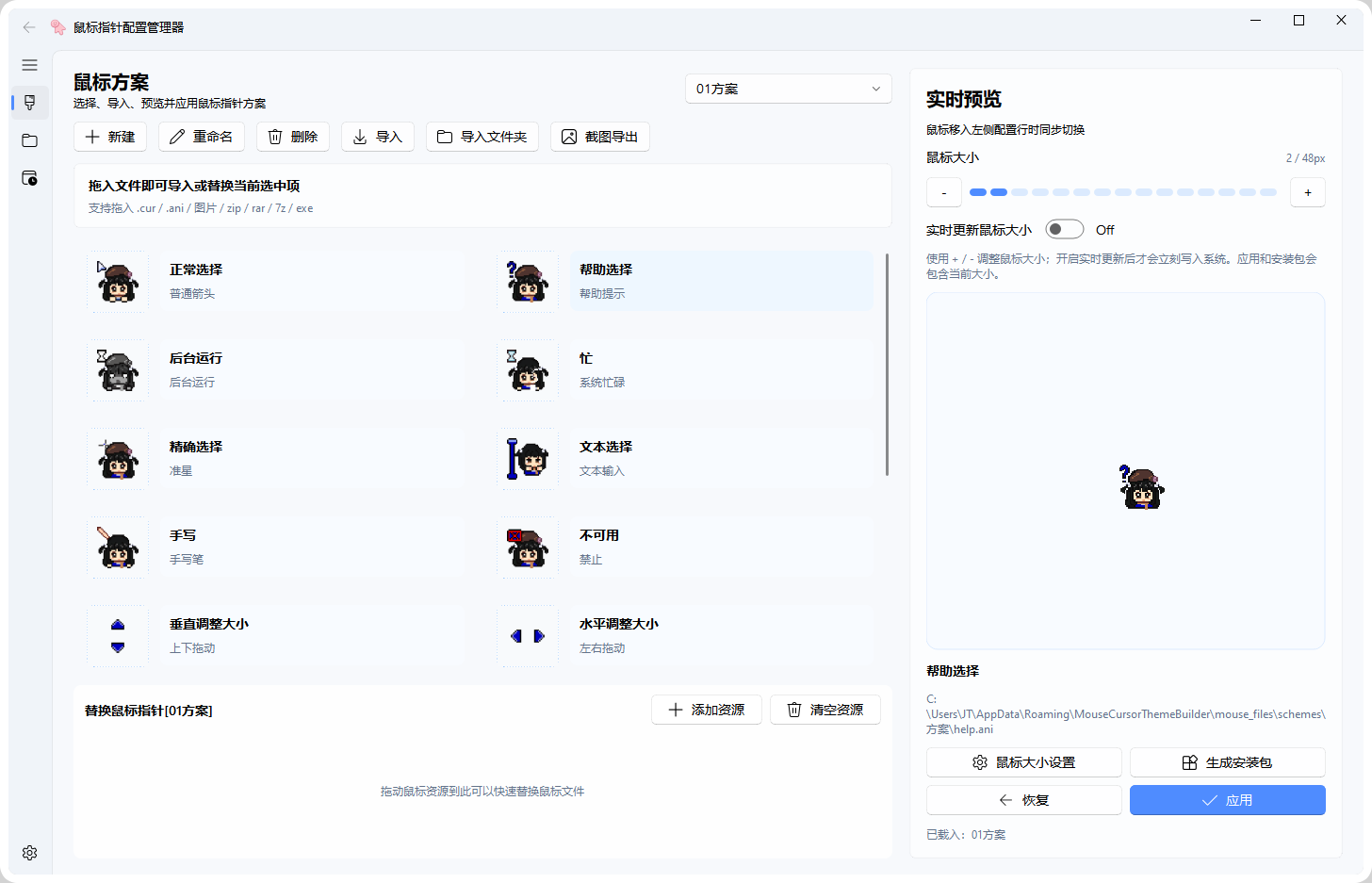This screenshot has width=1372, height=883.
Task: Decrease cursor size with minus button
Action: click(943, 192)
